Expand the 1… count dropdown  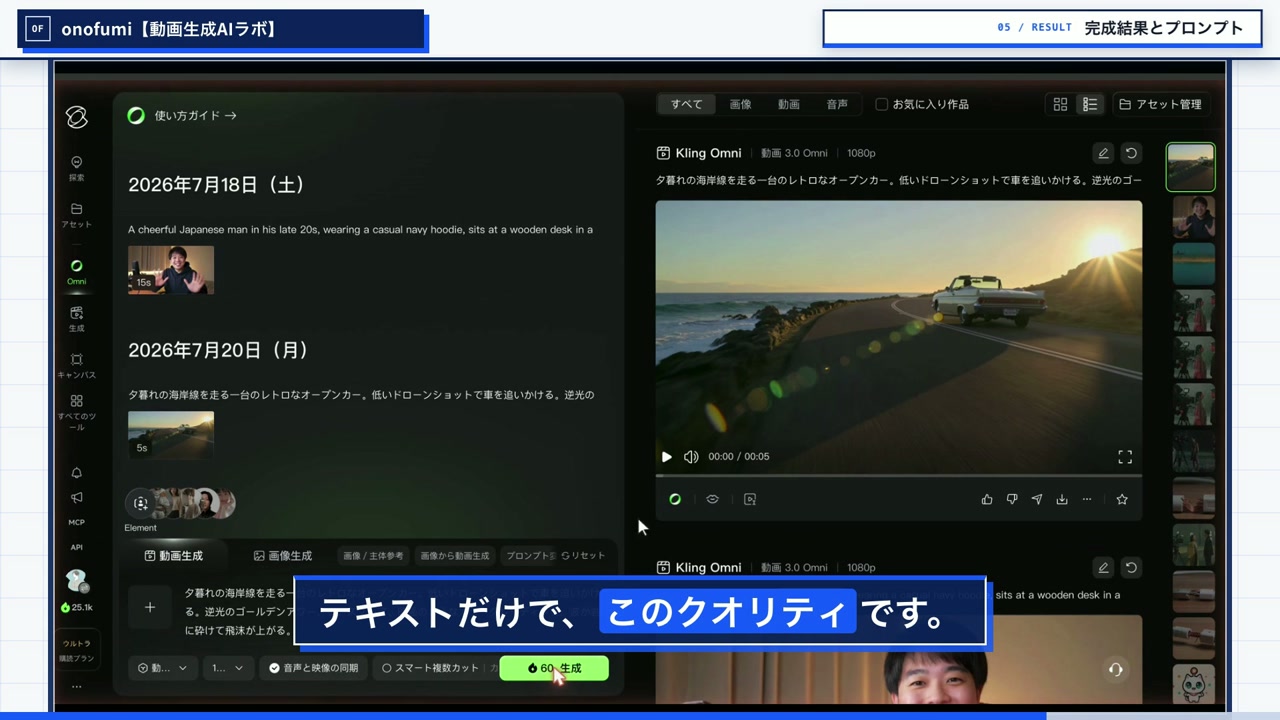228,668
